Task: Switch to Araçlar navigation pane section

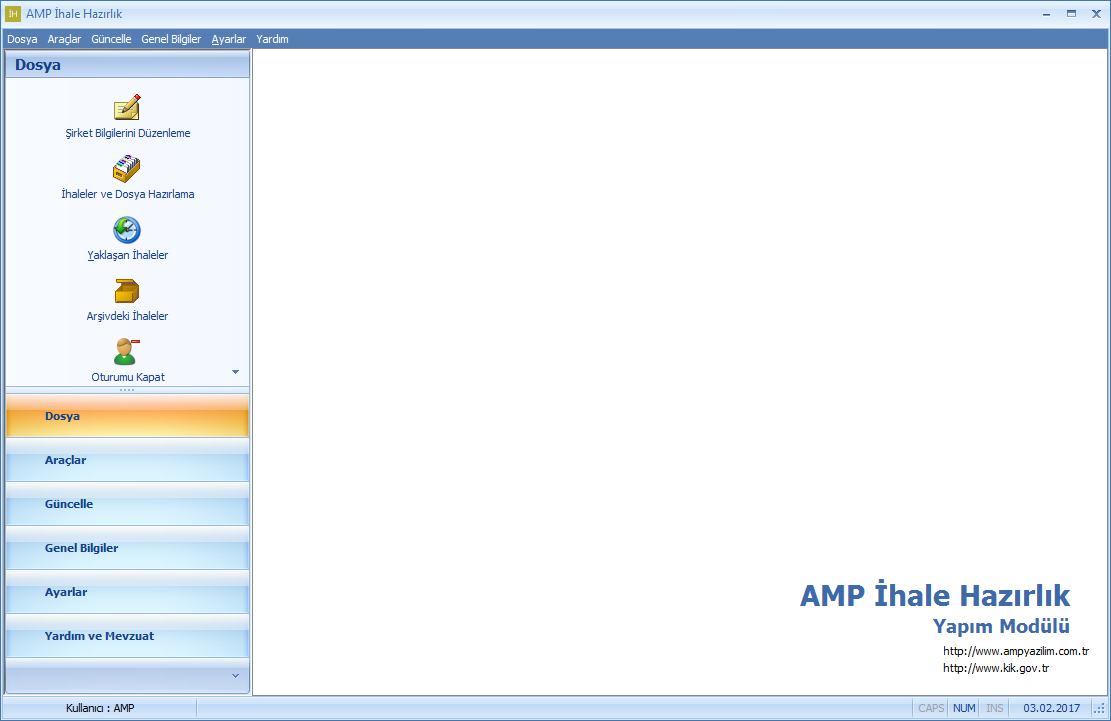Action: tap(127, 461)
